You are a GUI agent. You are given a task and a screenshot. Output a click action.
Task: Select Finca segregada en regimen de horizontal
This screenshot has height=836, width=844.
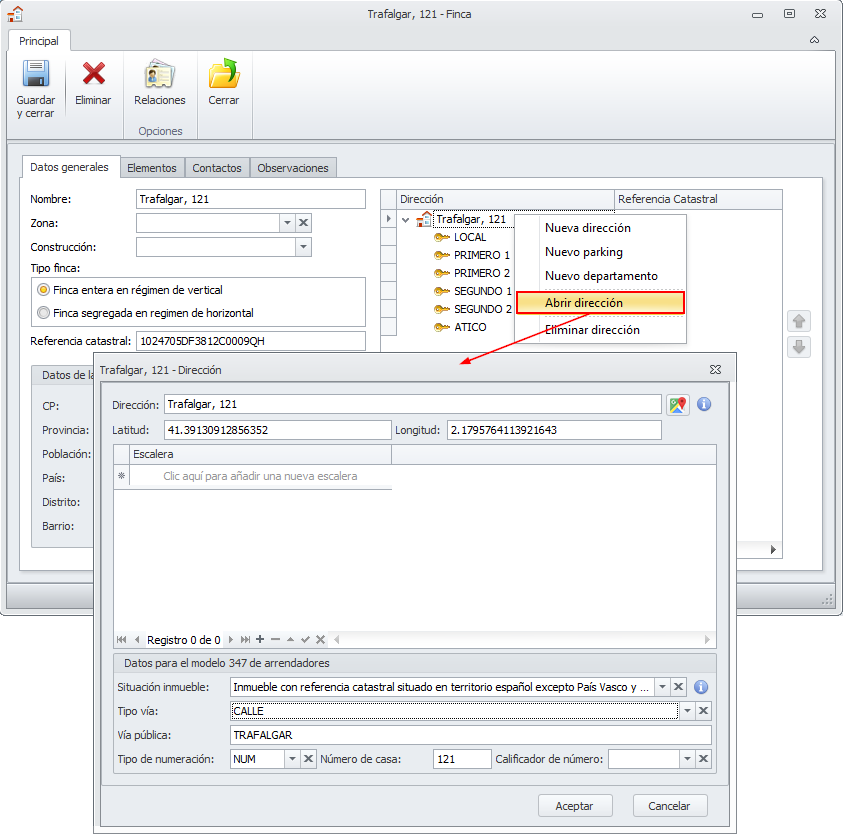pyautogui.click(x=43, y=313)
